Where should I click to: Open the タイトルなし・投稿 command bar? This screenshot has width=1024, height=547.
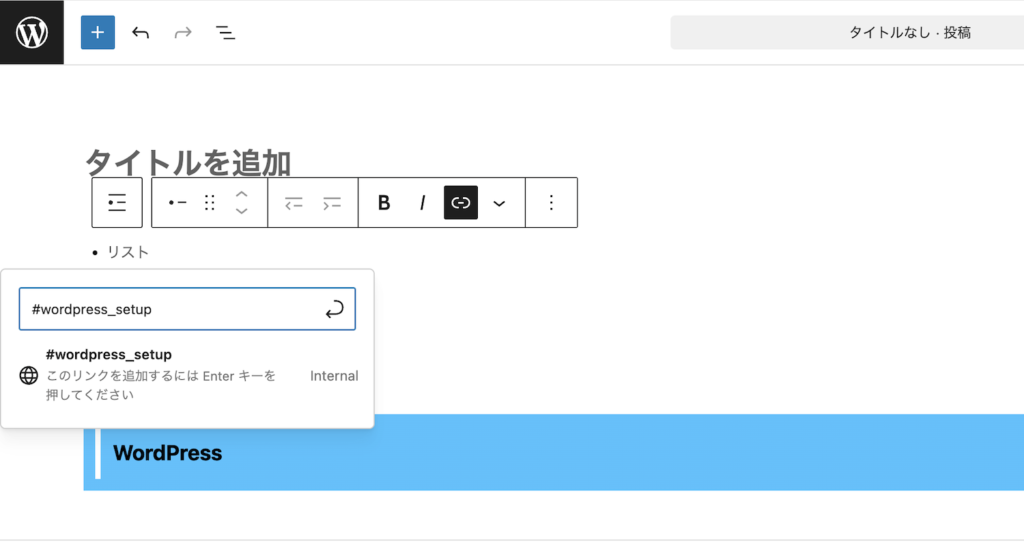[x=847, y=33]
